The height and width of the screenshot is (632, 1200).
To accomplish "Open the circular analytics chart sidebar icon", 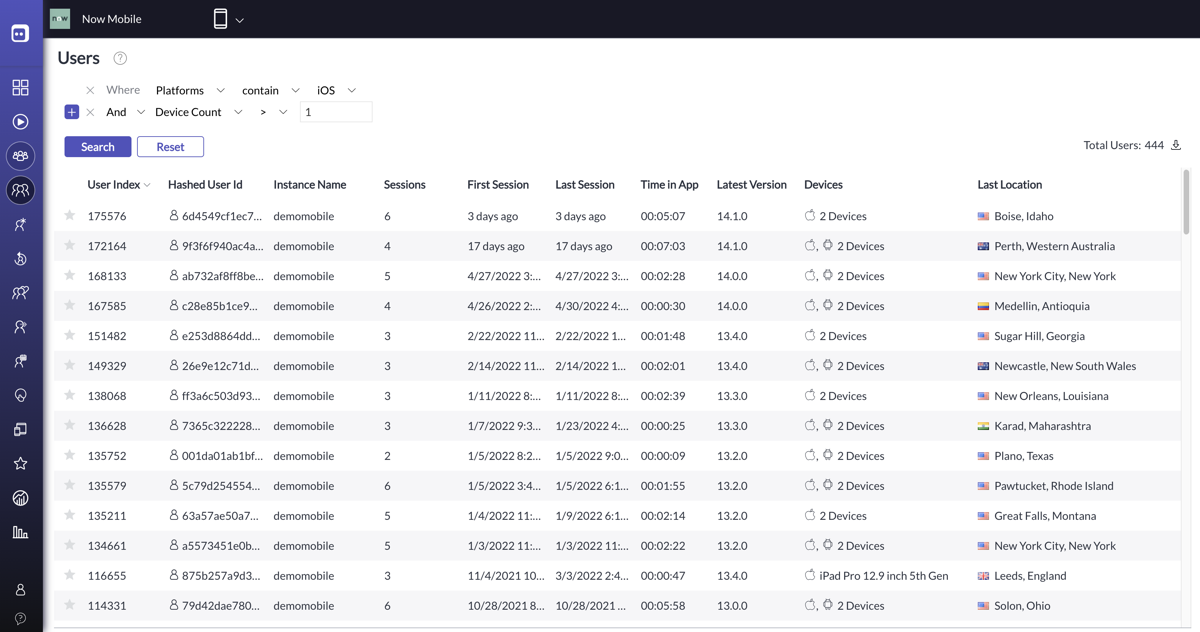I will 20,498.
